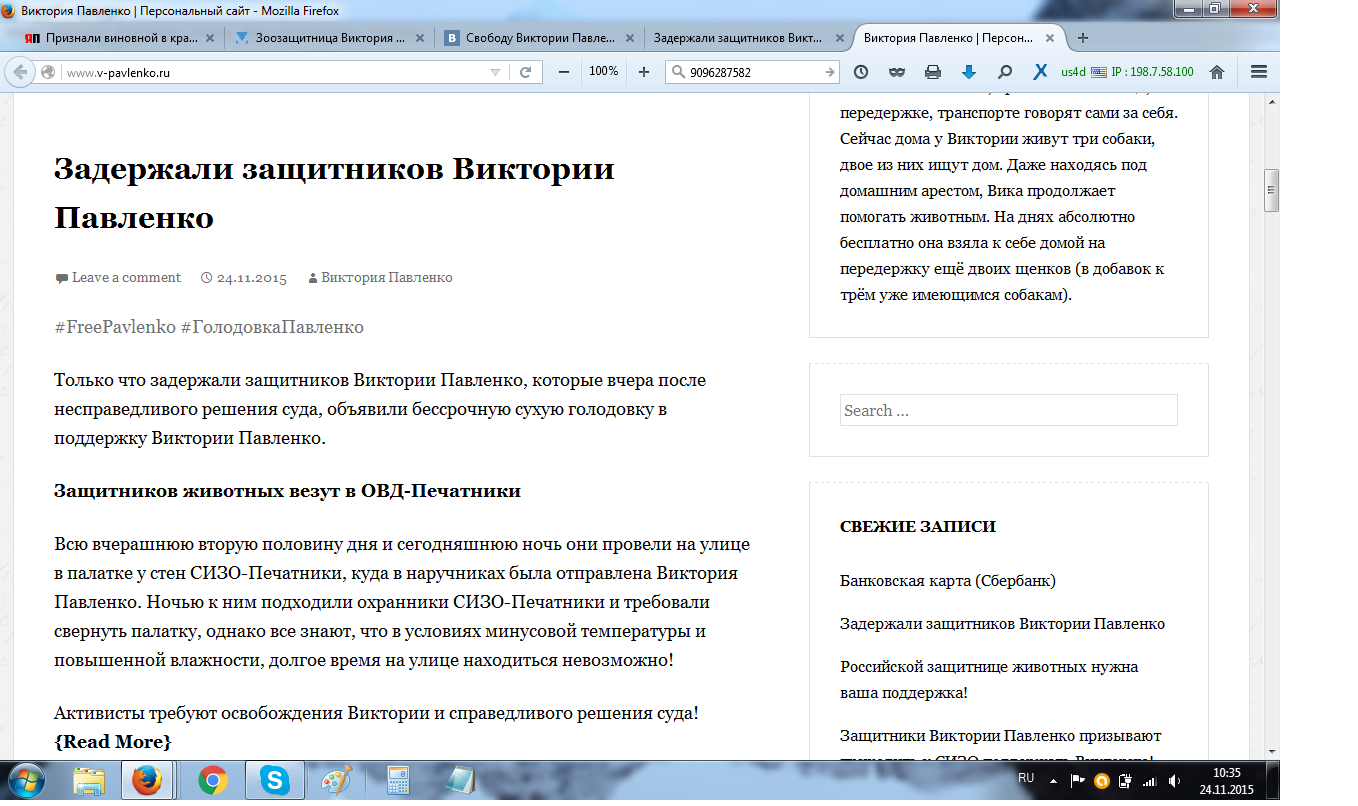Go back using the Firefox back arrow
The image size is (1358, 806).
pyautogui.click(x=21, y=72)
